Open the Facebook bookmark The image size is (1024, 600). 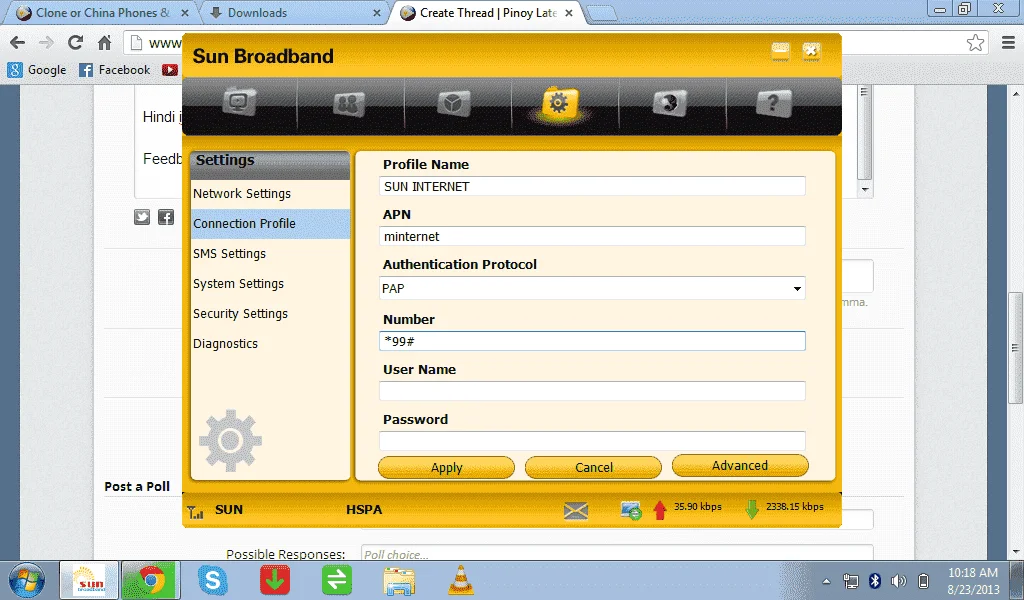pyautogui.click(x=114, y=70)
